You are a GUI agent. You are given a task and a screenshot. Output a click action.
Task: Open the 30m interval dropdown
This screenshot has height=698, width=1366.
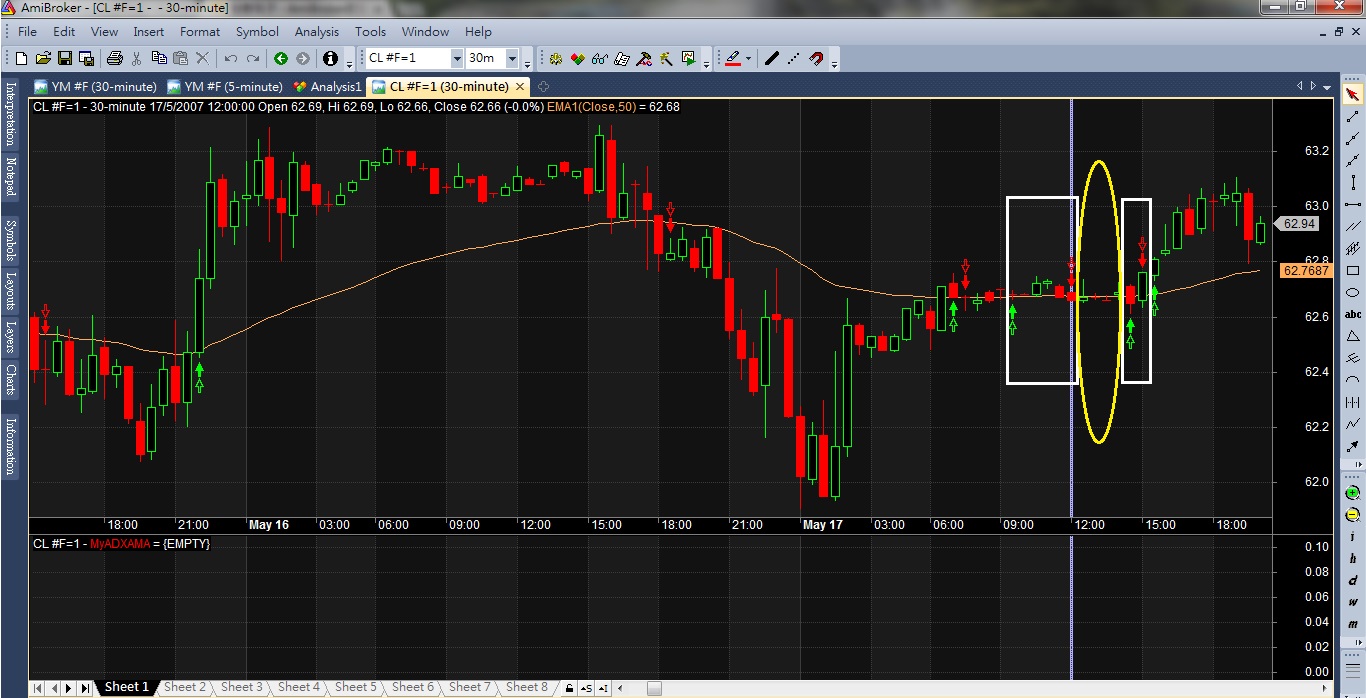coord(512,59)
